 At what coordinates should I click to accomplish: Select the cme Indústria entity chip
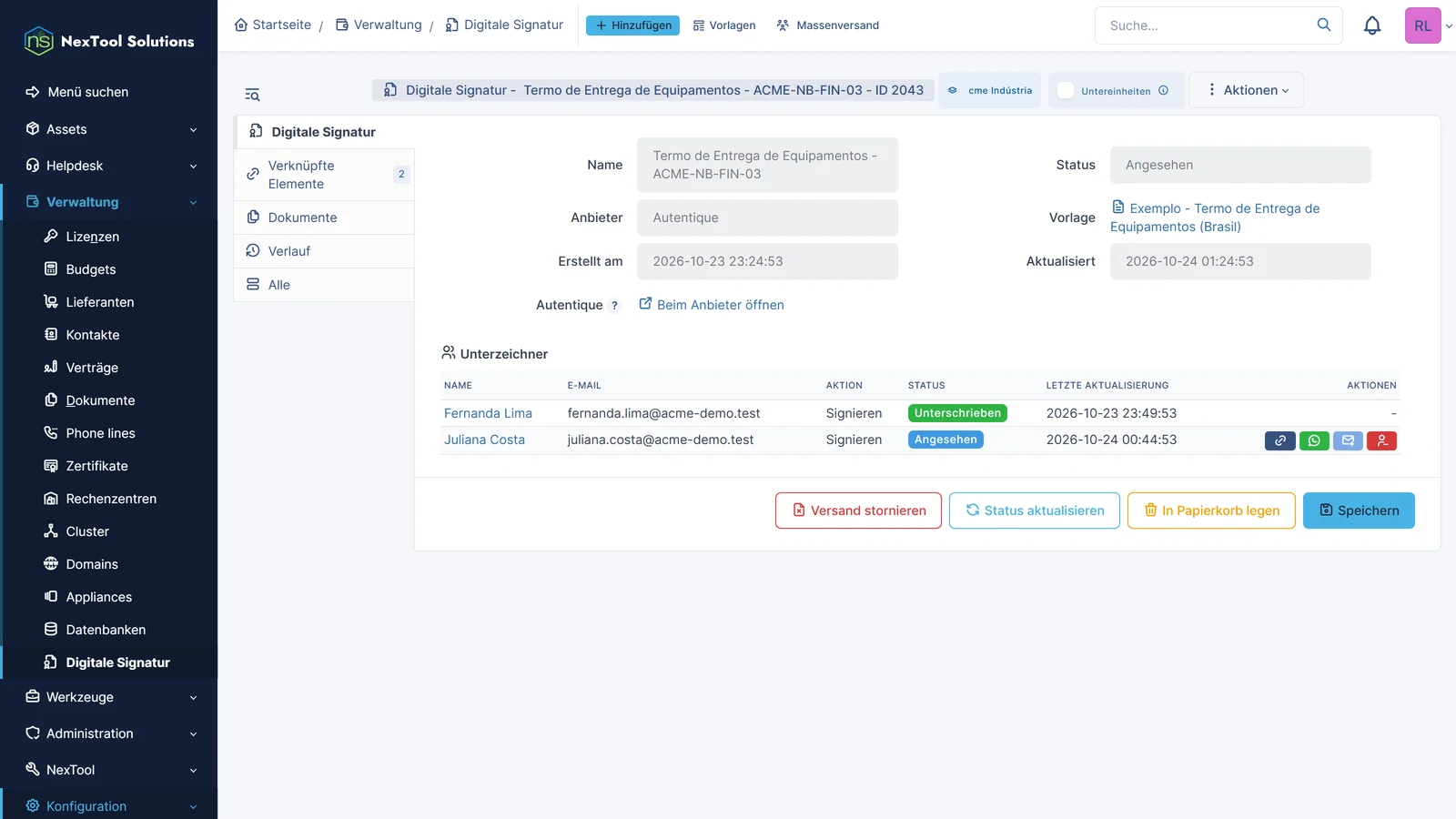pos(989,90)
